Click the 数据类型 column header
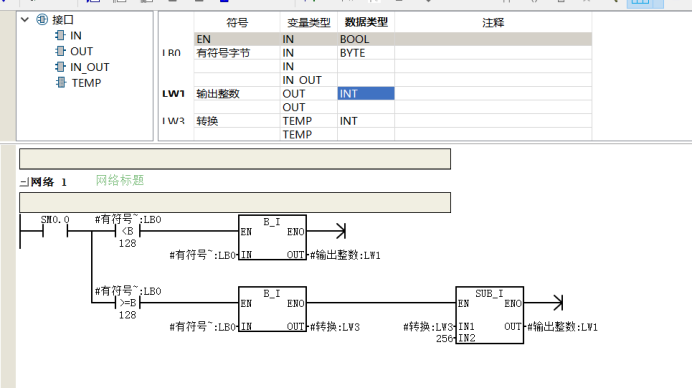 tap(366, 23)
